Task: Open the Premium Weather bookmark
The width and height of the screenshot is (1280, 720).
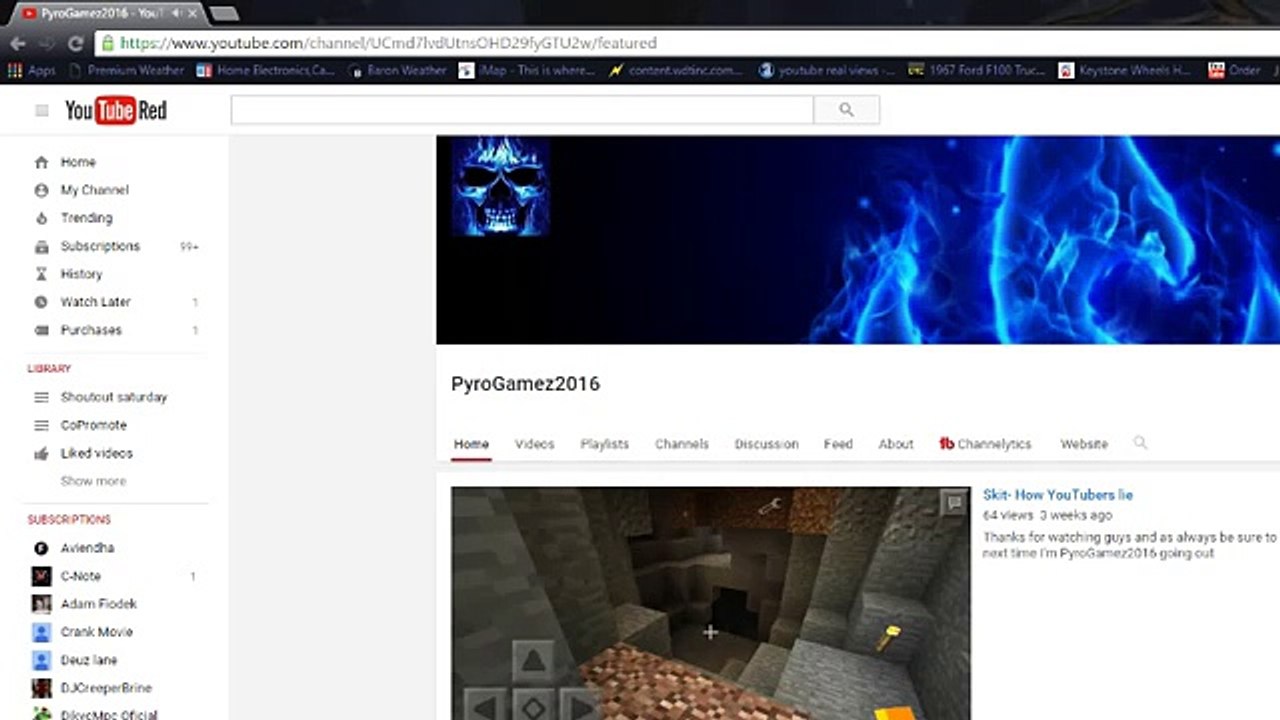Action: pos(127,70)
